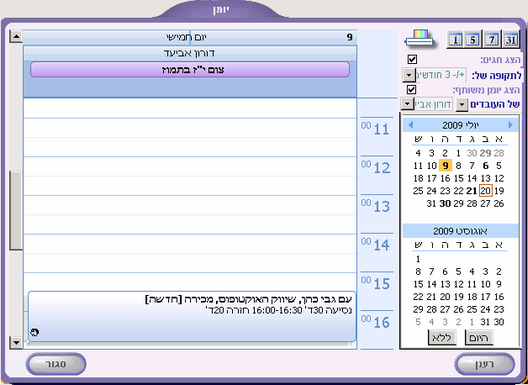Open the period dropdown showing 3 חודשים

(x=409, y=75)
